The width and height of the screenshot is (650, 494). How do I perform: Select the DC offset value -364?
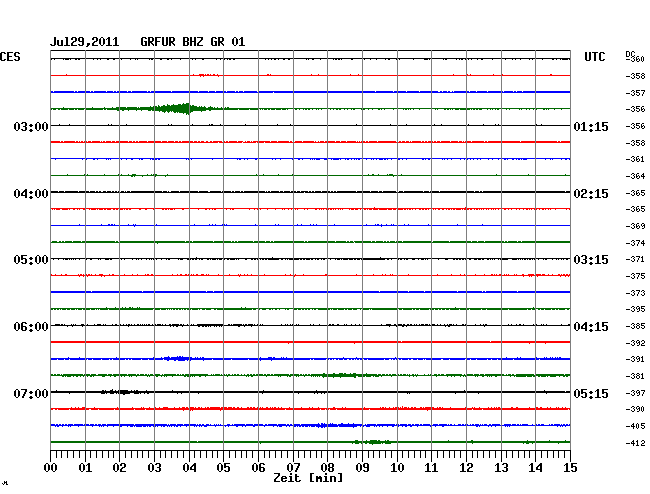coord(635,176)
